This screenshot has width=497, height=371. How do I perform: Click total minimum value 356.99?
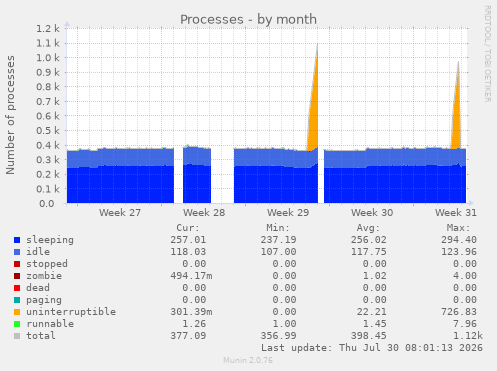[x=278, y=336]
